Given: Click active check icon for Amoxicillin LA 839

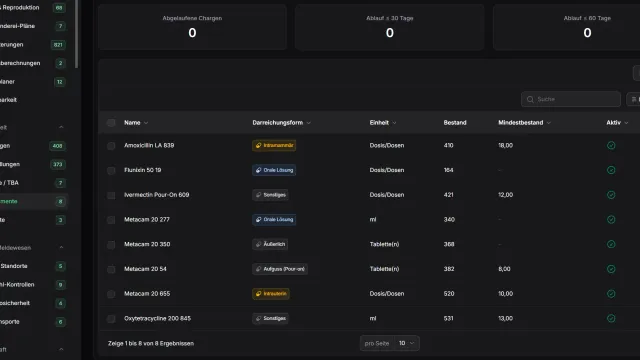Looking at the screenshot, I should tap(611, 145).
